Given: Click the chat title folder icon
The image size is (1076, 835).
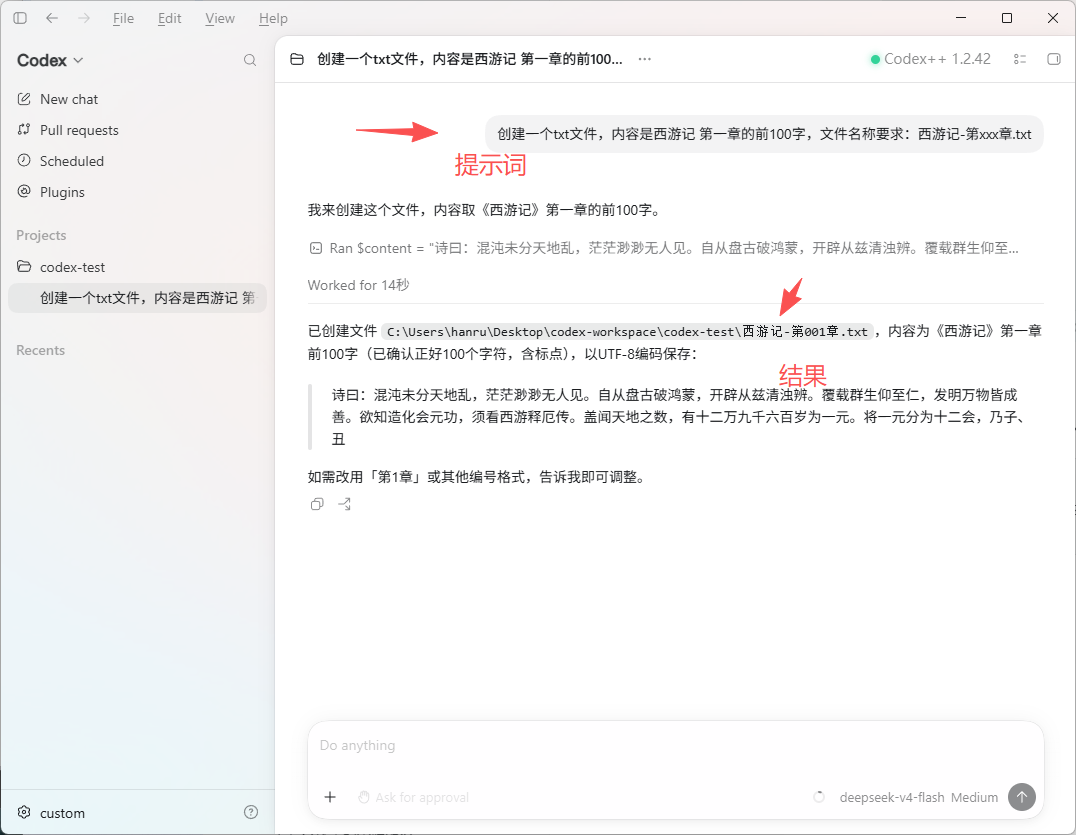Looking at the screenshot, I should [x=297, y=59].
